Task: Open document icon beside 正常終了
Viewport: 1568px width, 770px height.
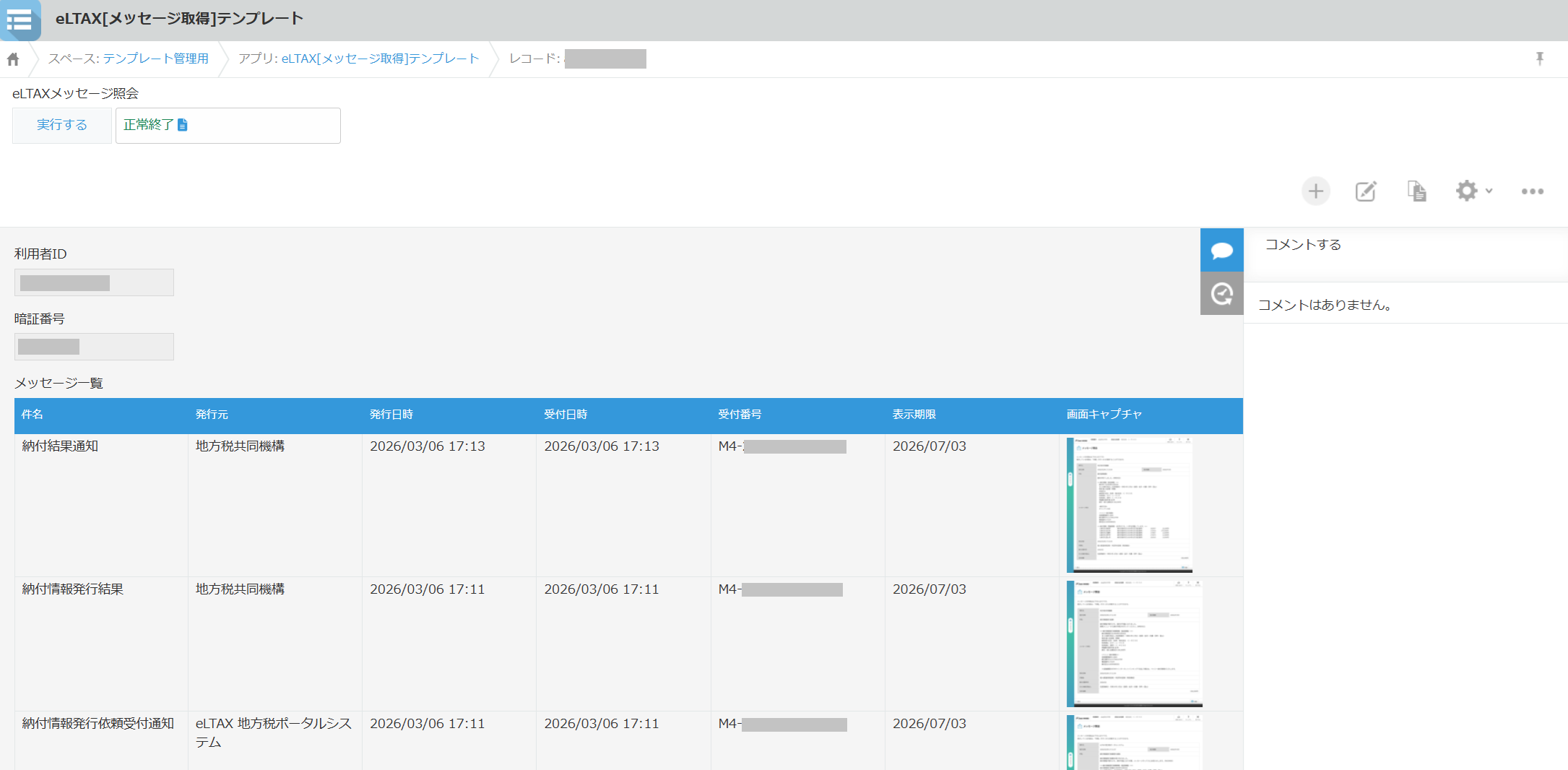Action: click(x=183, y=125)
